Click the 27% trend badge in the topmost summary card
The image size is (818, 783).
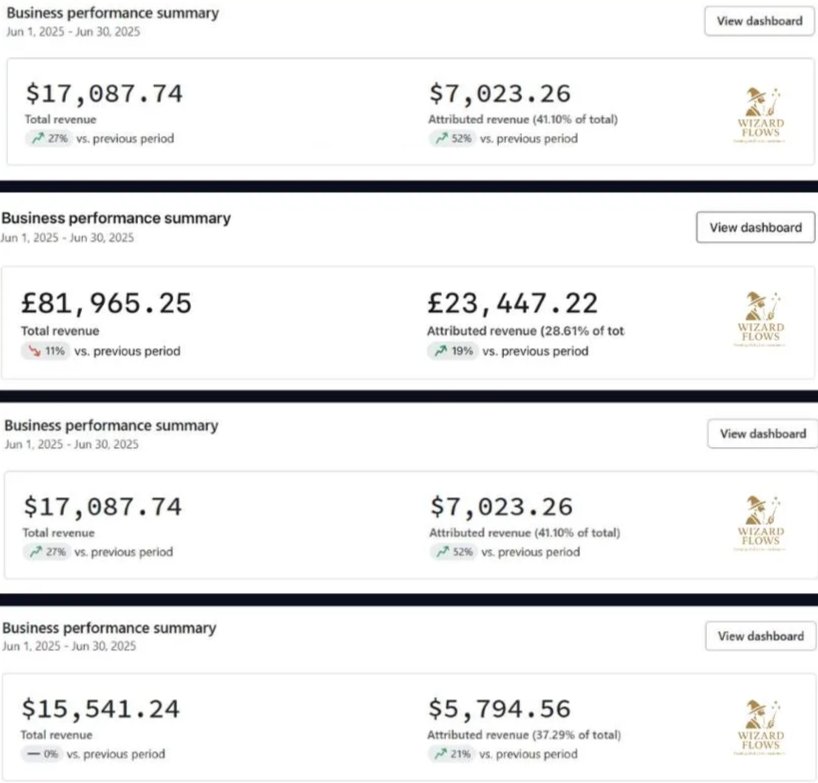tap(49, 138)
